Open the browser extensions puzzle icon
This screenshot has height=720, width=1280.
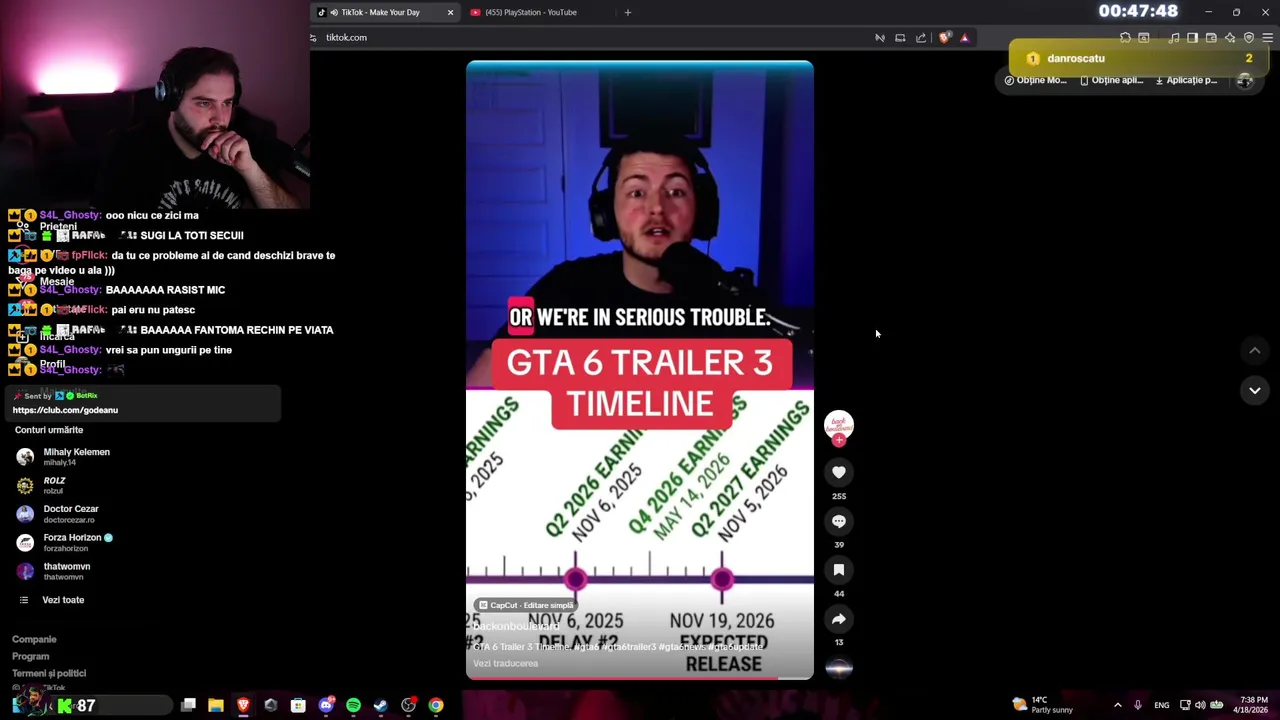pos(1125,38)
